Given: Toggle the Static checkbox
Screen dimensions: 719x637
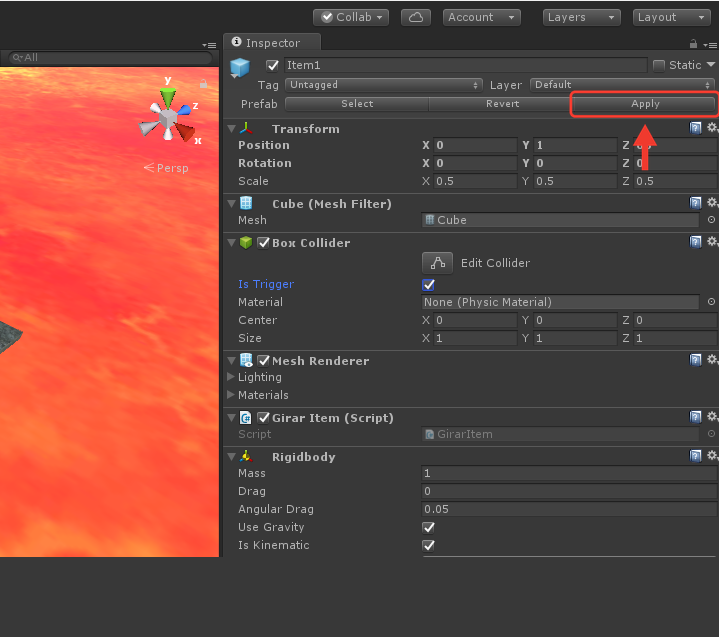Looking at the screenshot, I should [x=659, y=66].
